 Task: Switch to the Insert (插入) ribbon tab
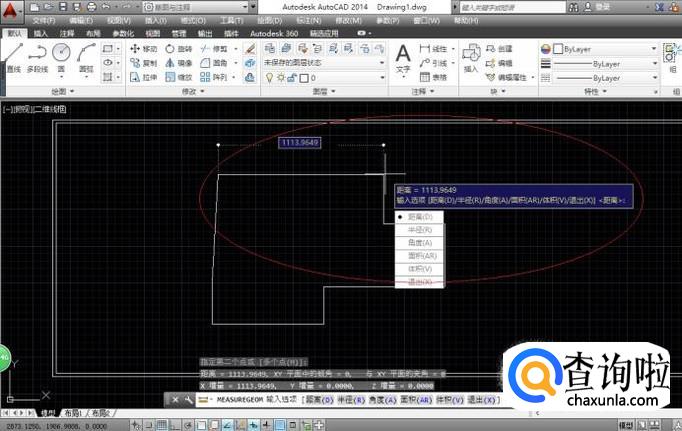[x=41, y=33]
